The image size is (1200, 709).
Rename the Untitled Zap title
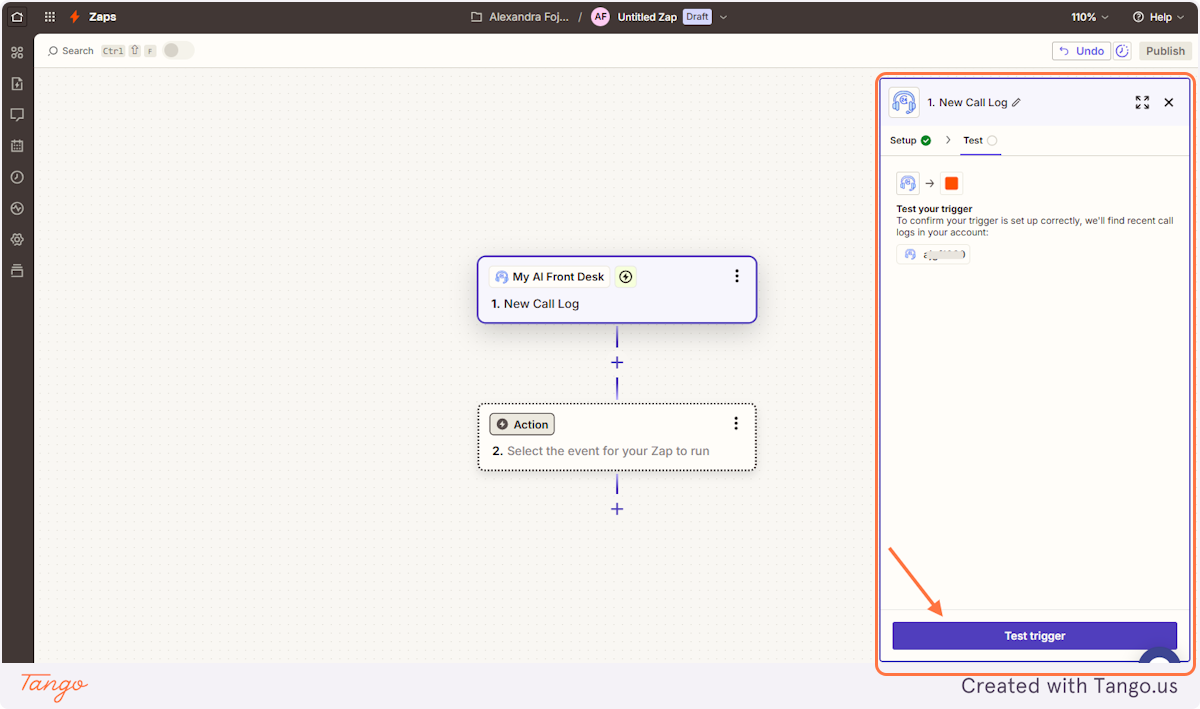tap(647, 17)
